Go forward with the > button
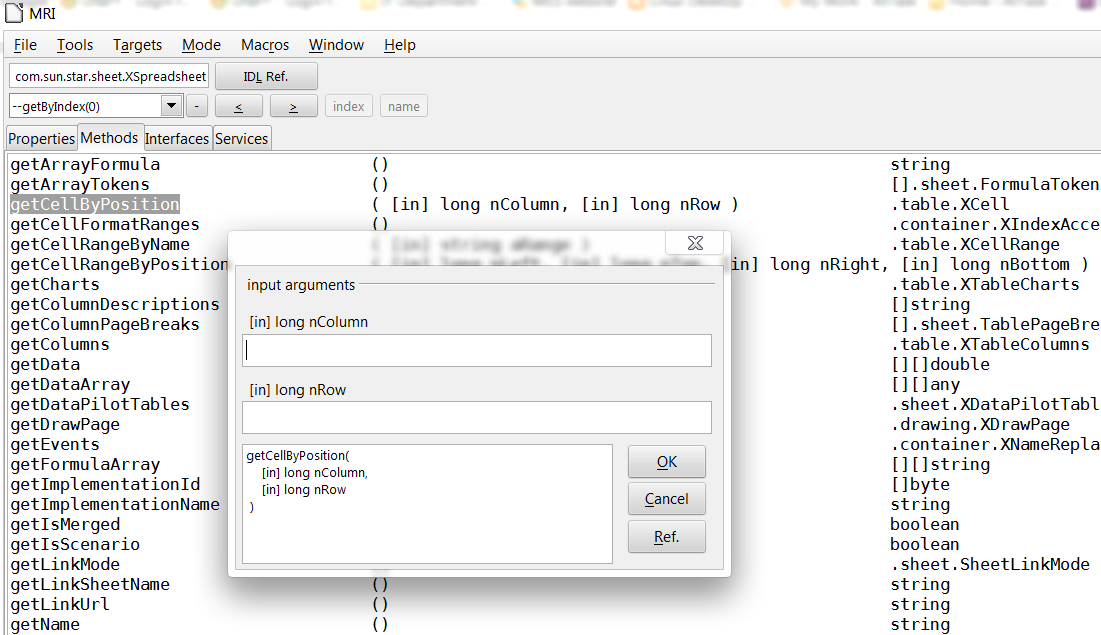 pos(294,106)
